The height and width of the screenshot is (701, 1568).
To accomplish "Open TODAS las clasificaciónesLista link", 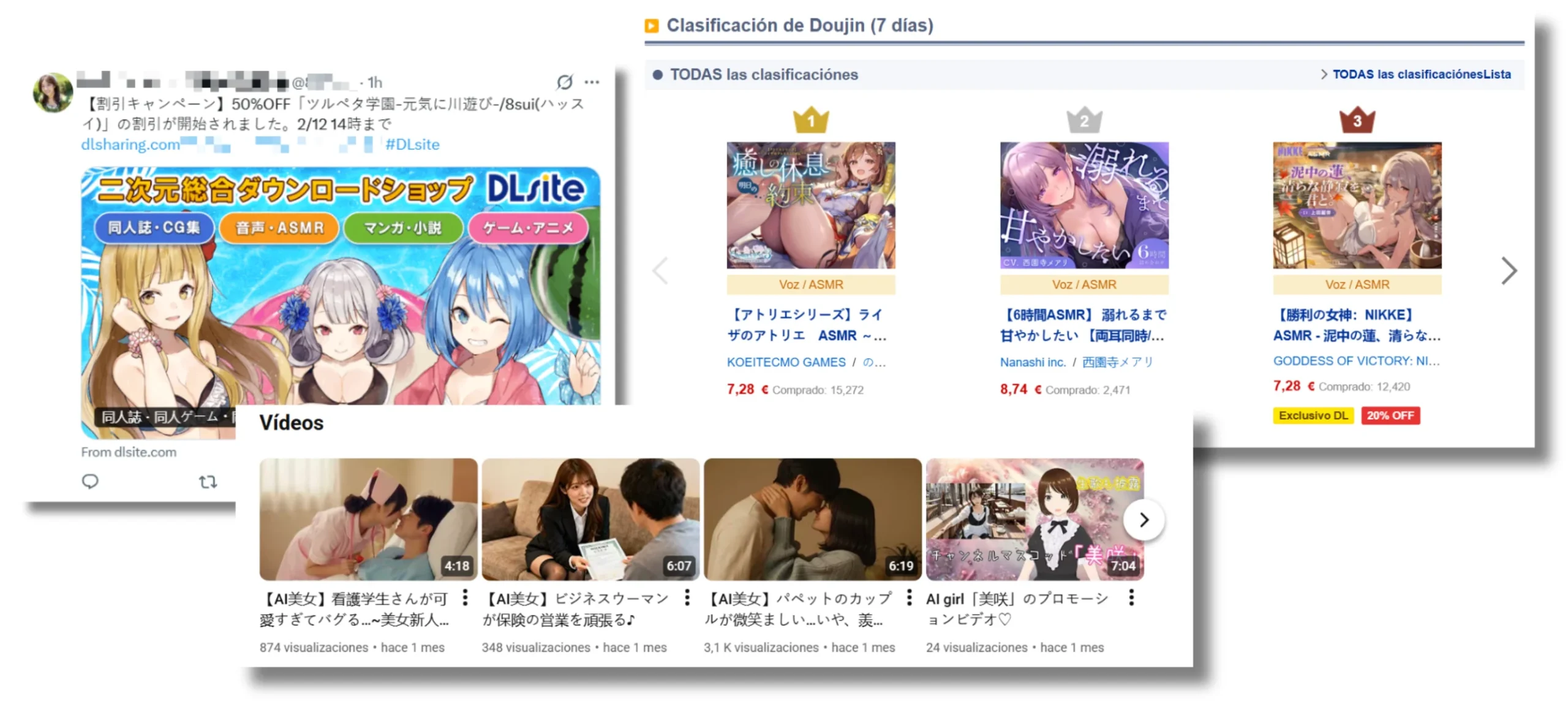I will pos(1421,74).
